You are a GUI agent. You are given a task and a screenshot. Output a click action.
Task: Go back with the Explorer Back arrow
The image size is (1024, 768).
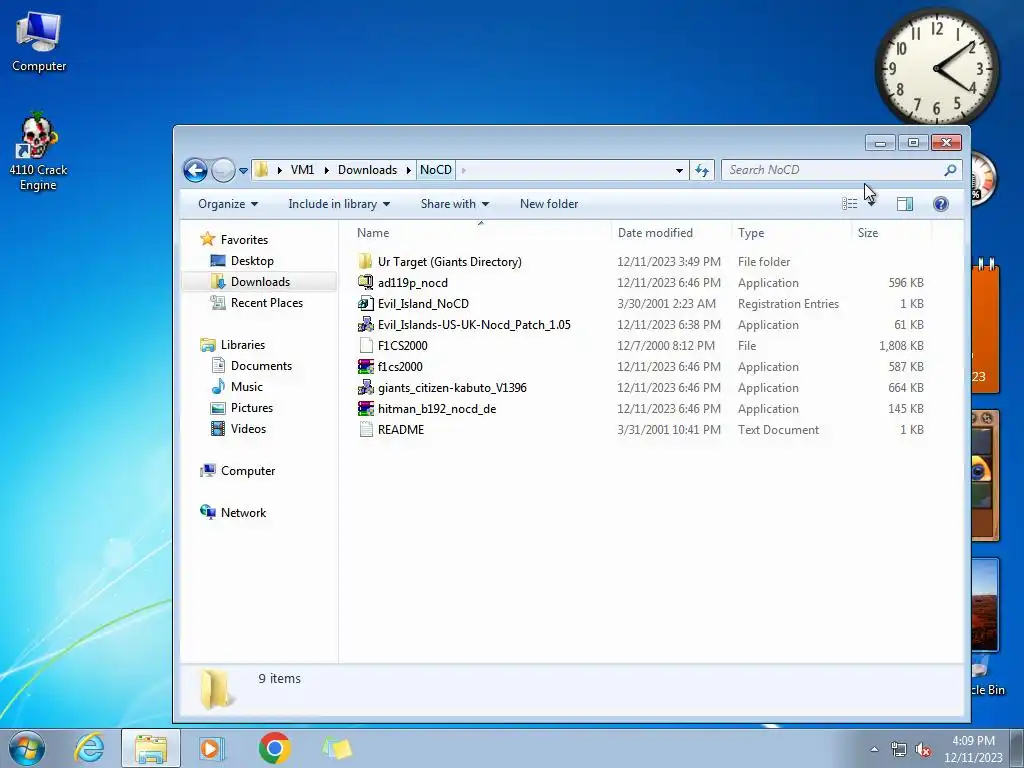[195, 170]
